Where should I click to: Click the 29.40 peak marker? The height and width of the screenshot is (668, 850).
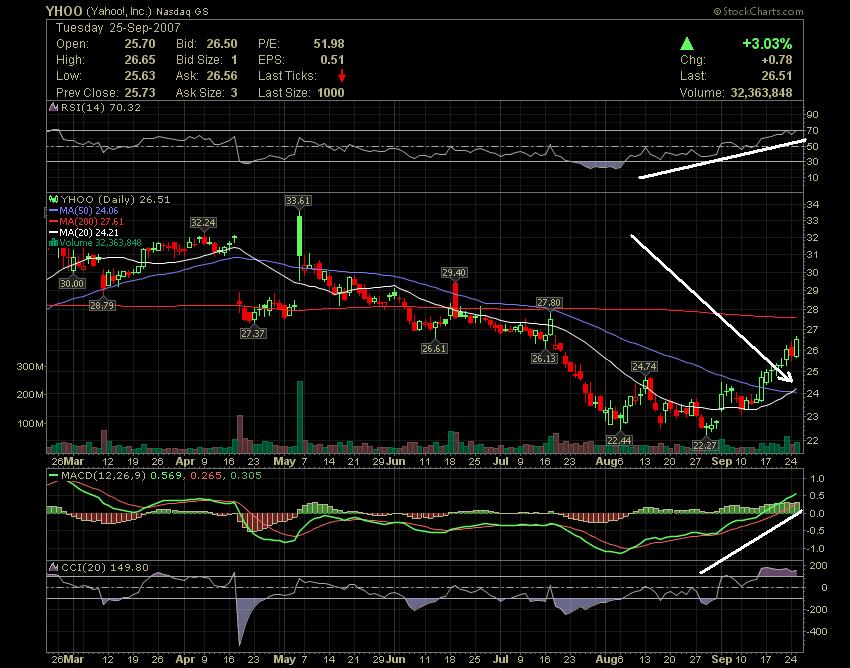point(454,273)
